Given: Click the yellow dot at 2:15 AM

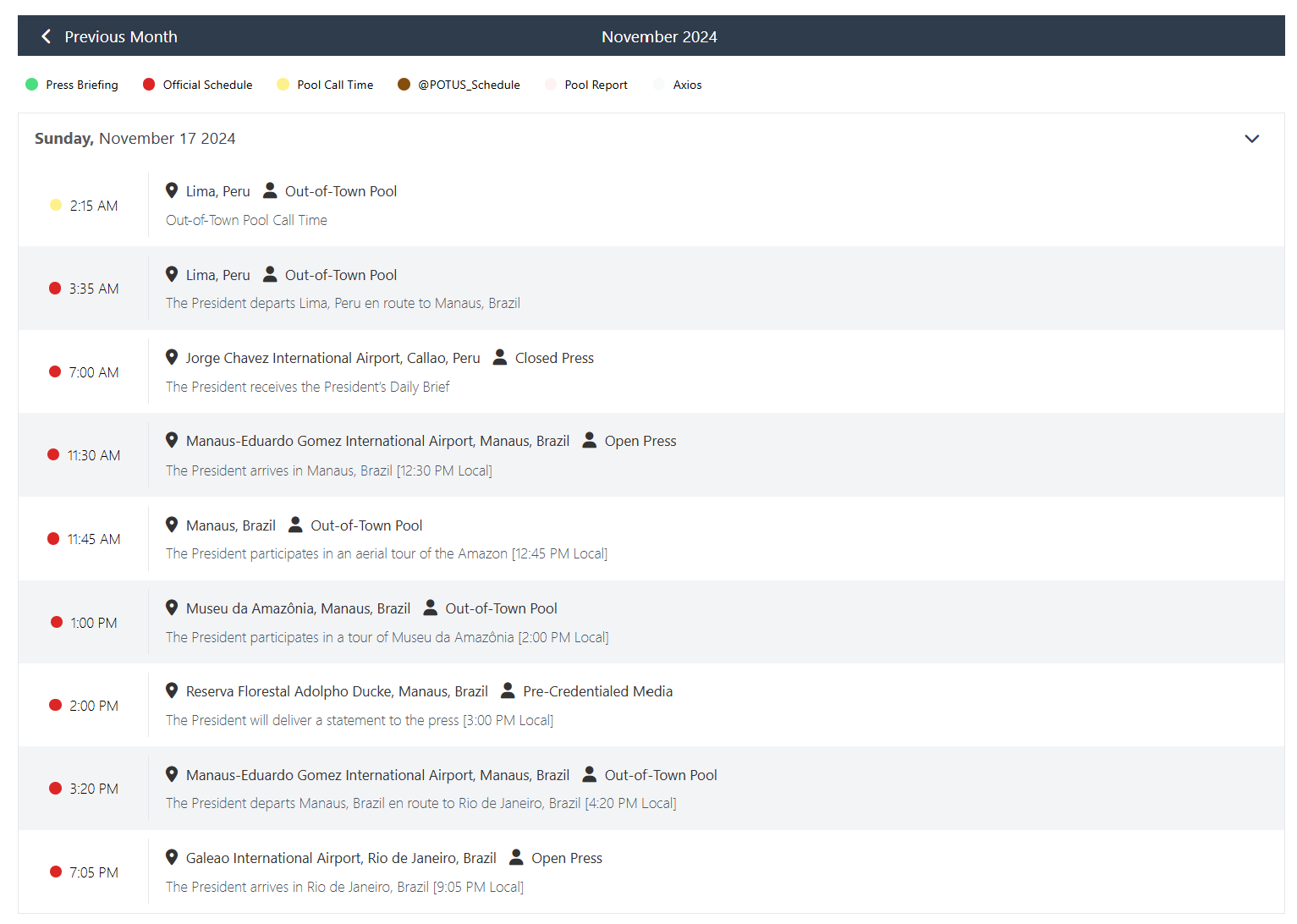Looking at the screenshot, I should tap(56, 205).
